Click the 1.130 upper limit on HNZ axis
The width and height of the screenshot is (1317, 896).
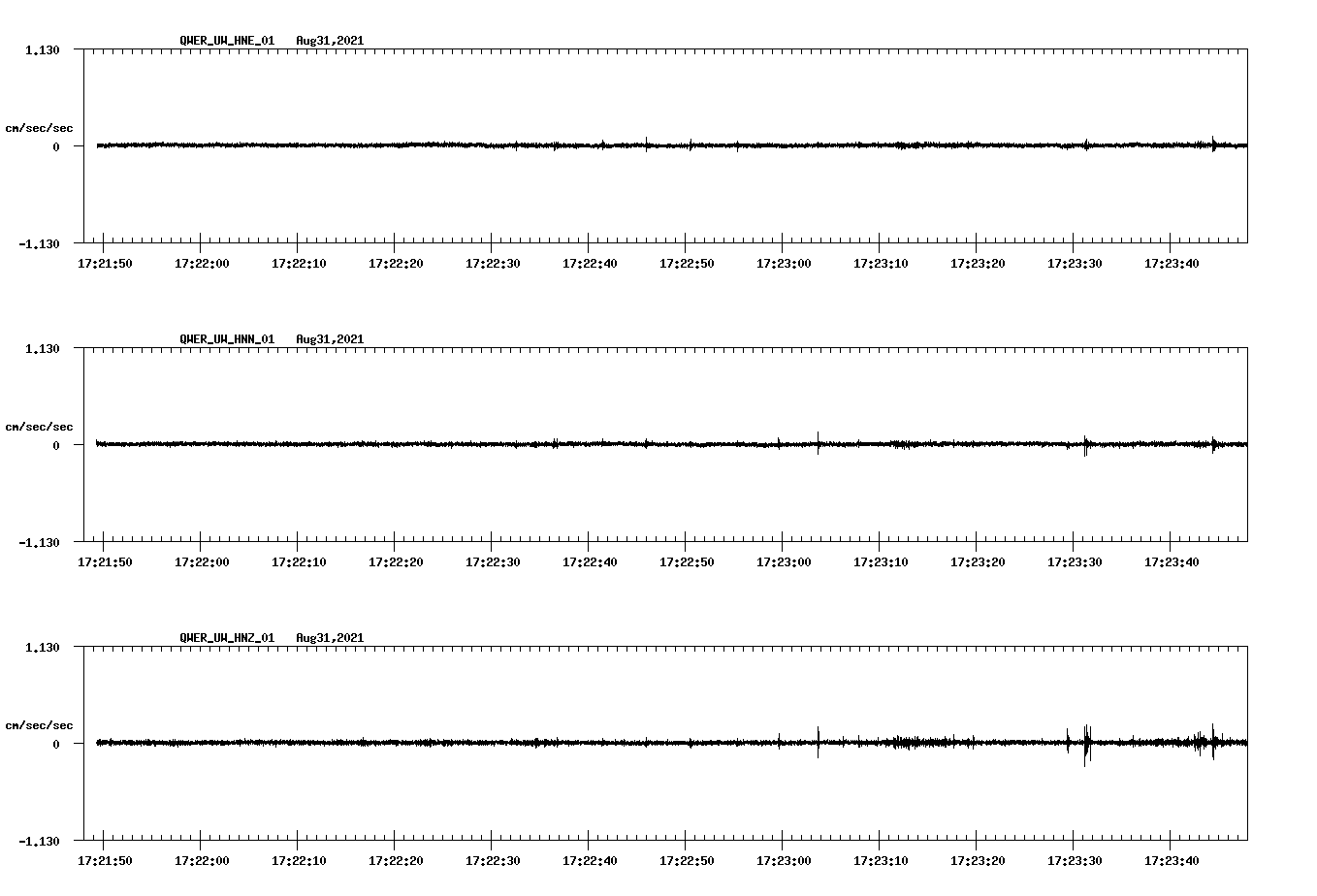coord(43,647)
